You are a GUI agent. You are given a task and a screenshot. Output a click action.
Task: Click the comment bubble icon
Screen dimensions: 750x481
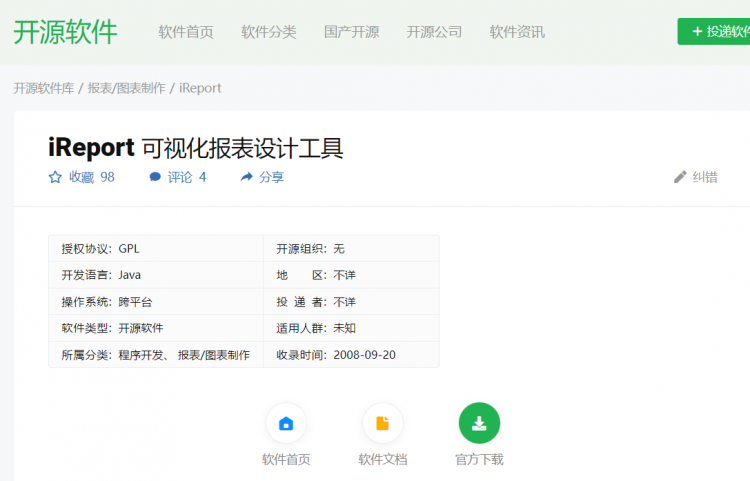155,177
